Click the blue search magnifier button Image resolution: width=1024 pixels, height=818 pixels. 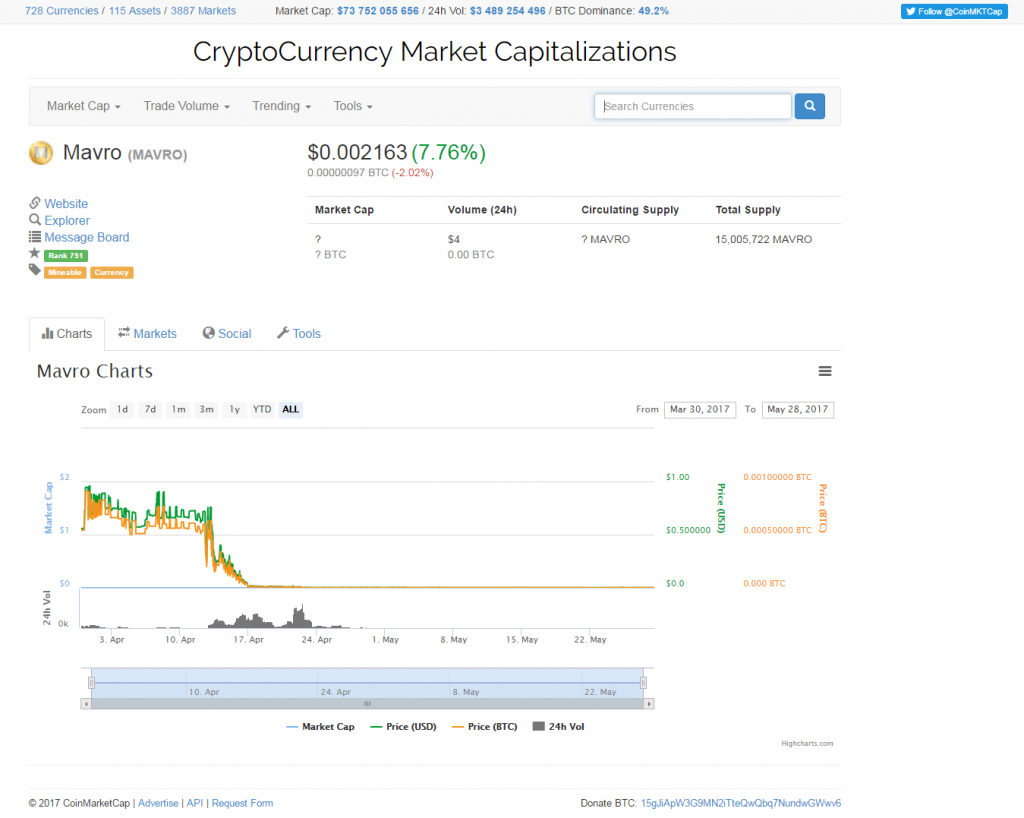[x=809, y=106]
